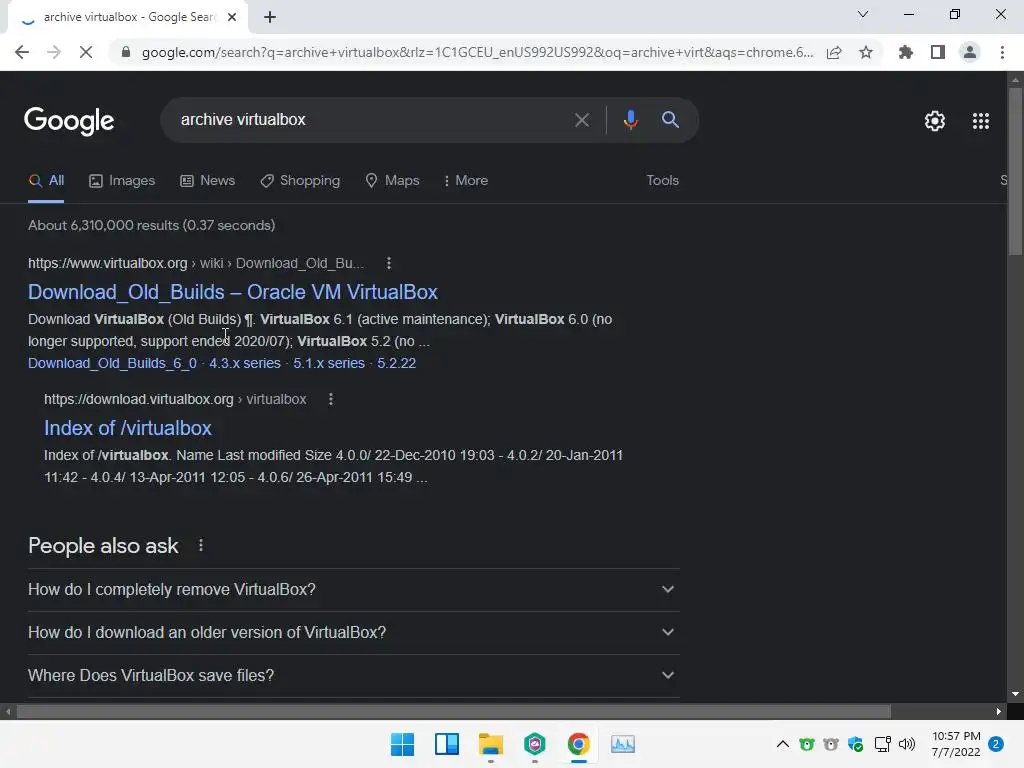Viewport: 1024px width, 768px height.
Task: Share this page from the address bar
Action: [834, 52]
